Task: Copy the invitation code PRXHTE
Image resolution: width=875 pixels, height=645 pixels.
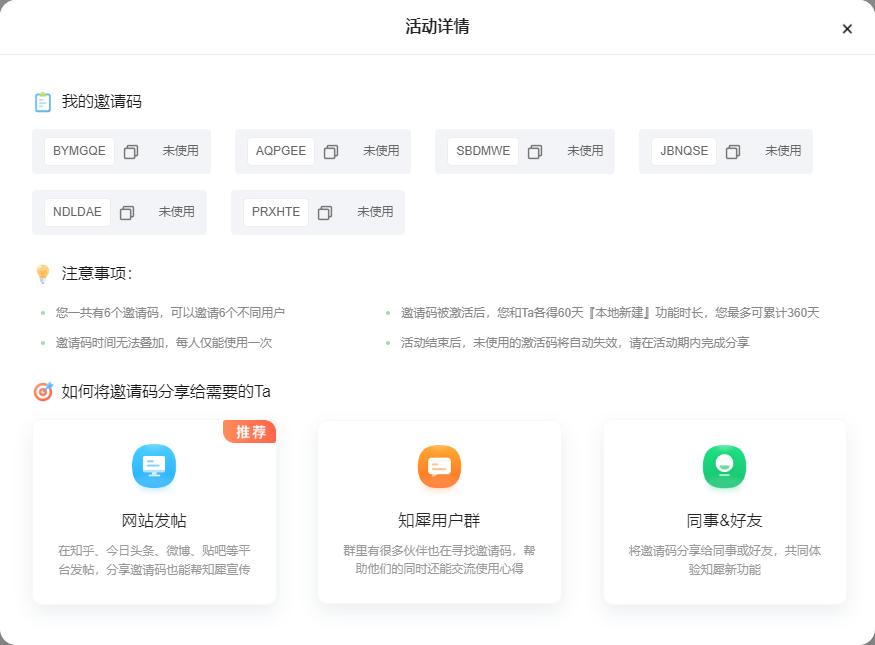Action: [324, 212]
